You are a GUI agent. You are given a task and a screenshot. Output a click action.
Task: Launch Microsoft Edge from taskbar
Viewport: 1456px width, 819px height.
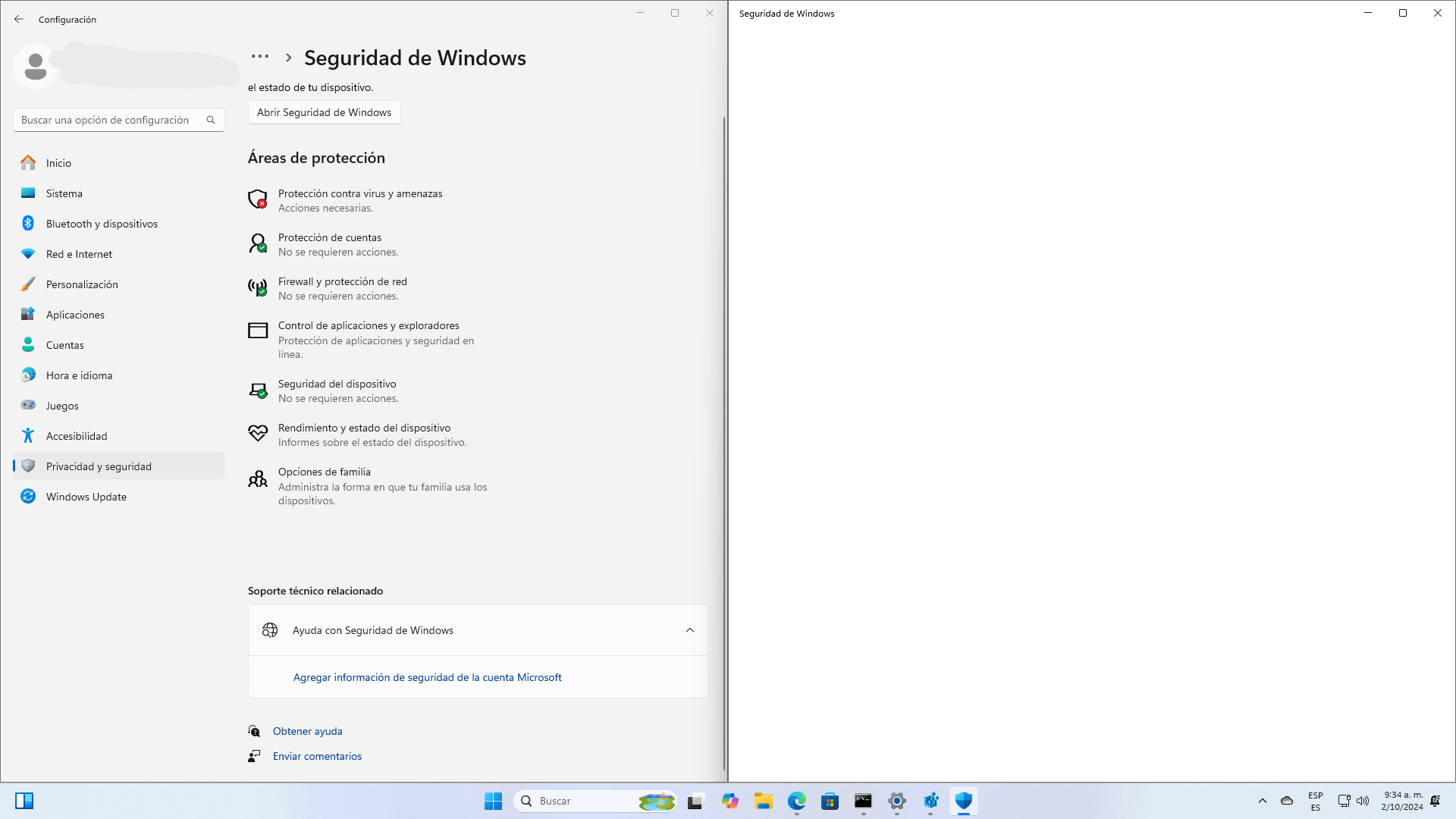click(x=797, y=801)
